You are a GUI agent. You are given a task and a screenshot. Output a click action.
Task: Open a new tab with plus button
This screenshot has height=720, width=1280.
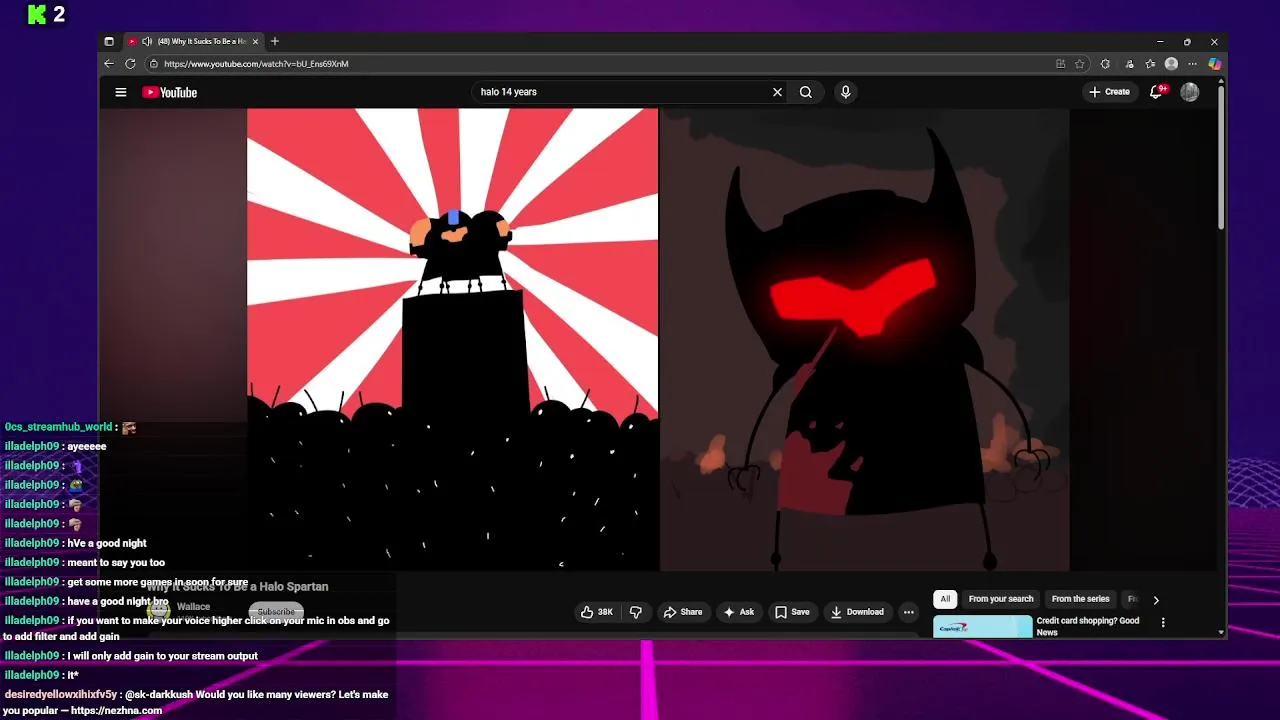tap(275, 42)
